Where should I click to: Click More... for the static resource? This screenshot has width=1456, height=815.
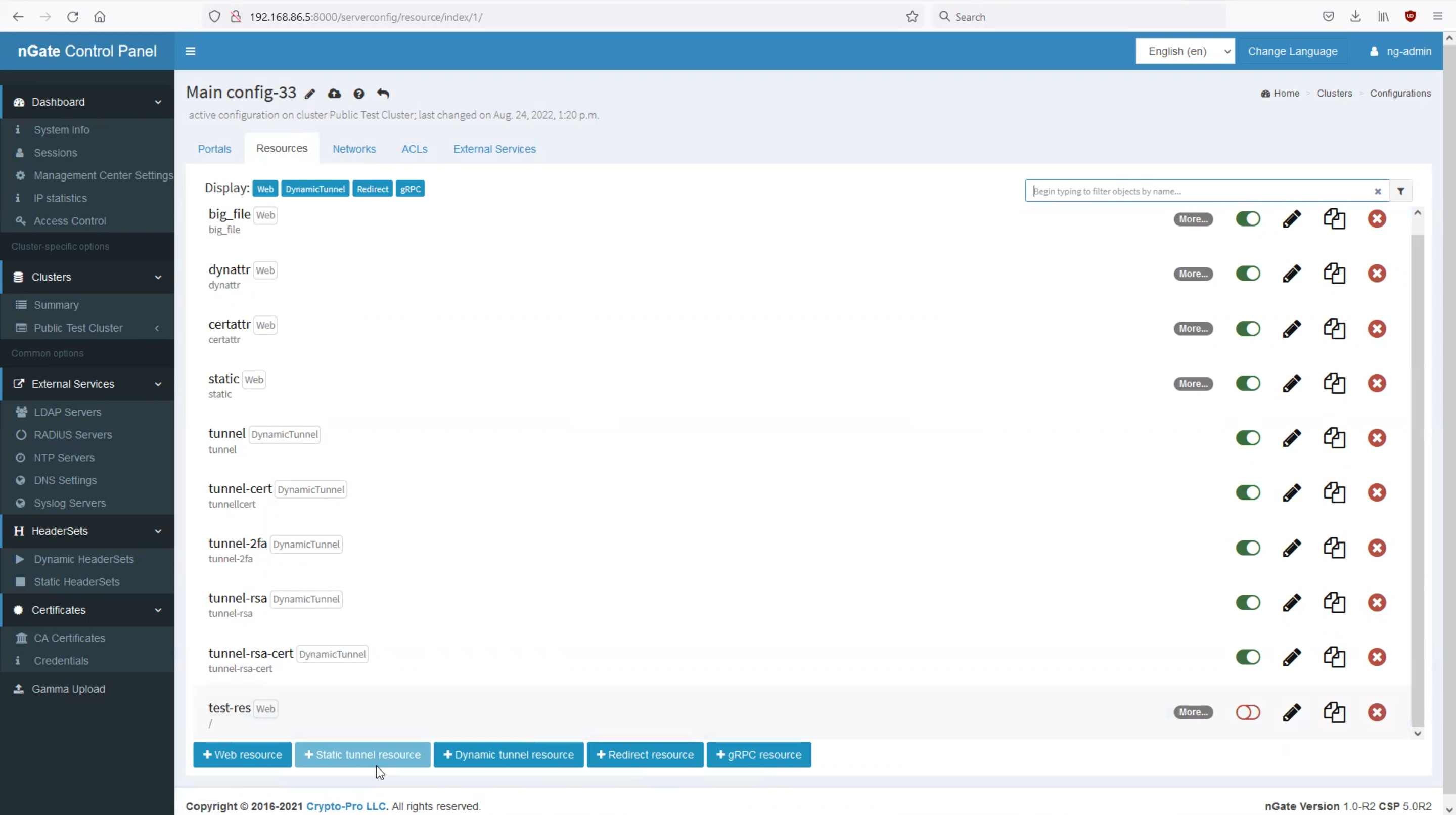1193,384
